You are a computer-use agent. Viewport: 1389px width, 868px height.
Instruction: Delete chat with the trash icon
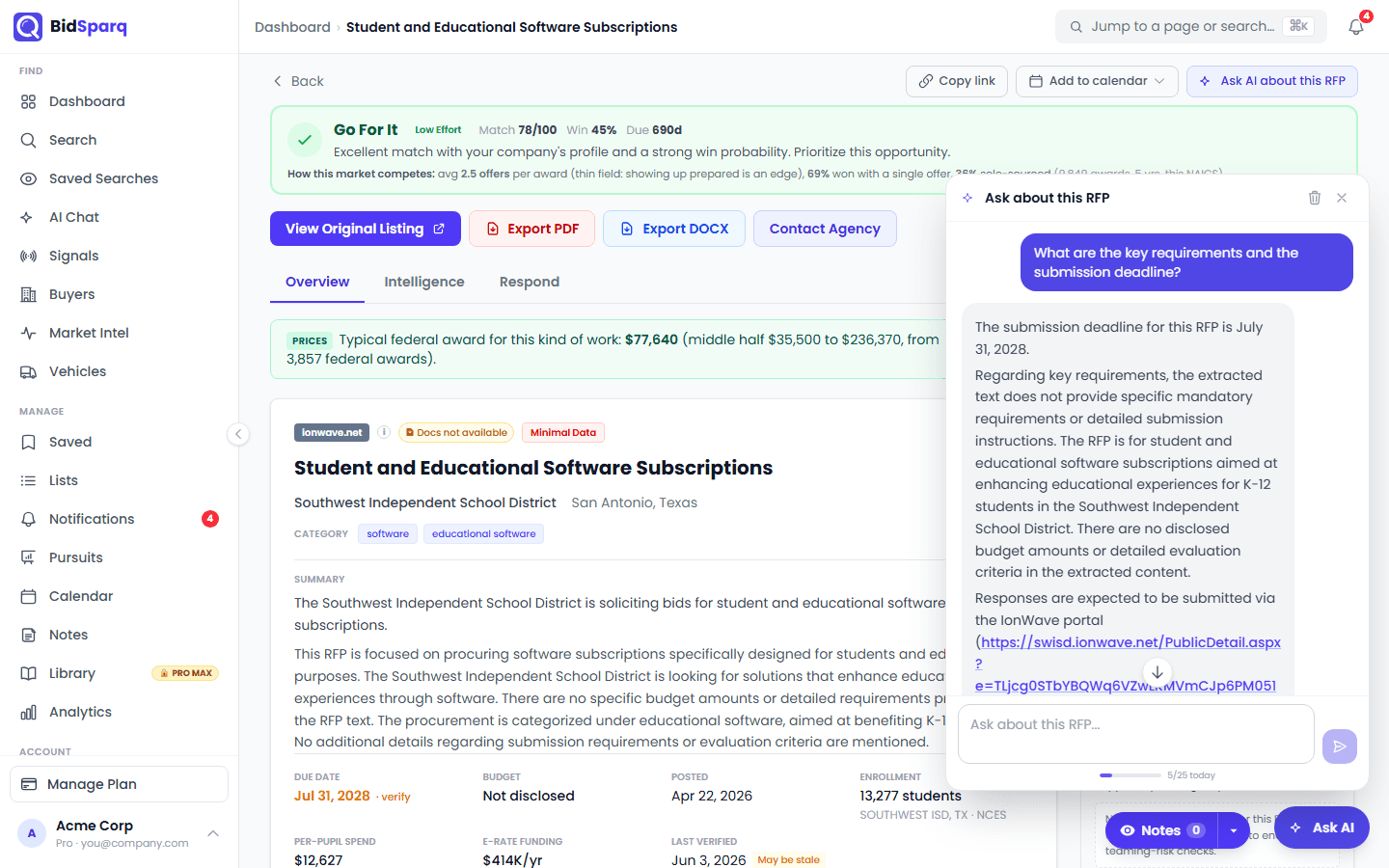point(1314,198)
